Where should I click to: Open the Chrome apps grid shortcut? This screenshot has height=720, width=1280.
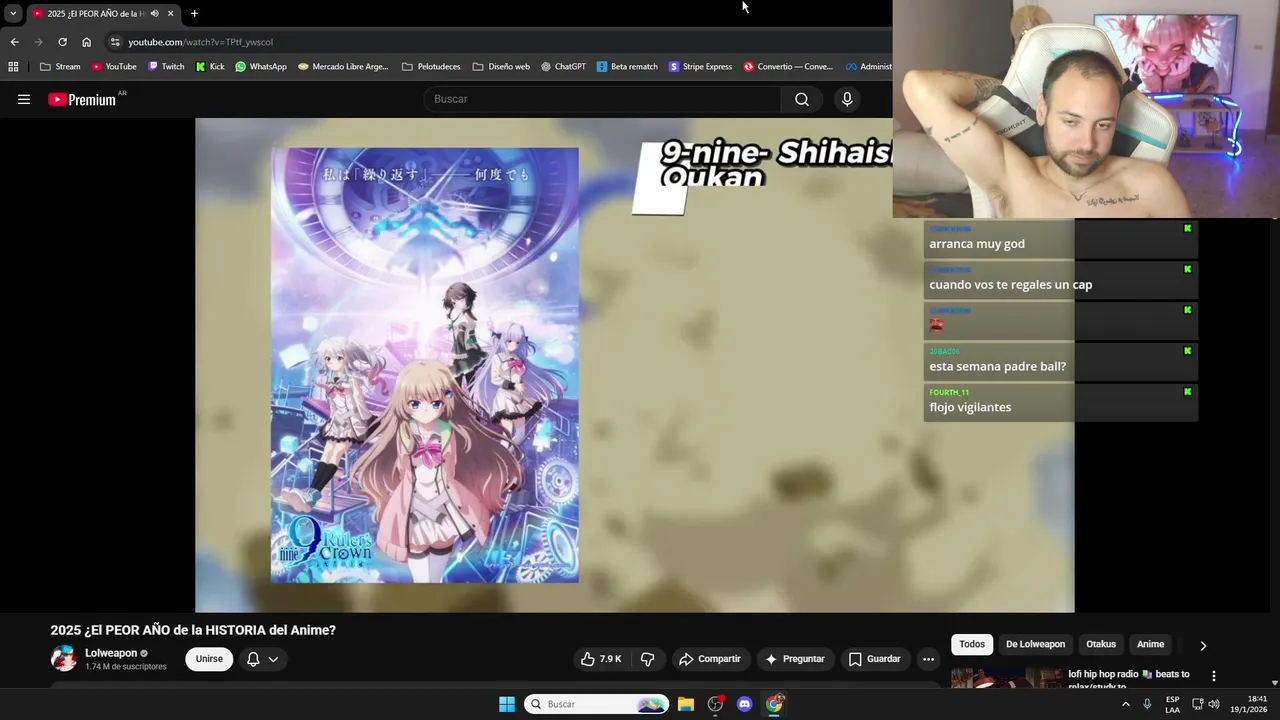pyautogui.click(x=13, y=67)
